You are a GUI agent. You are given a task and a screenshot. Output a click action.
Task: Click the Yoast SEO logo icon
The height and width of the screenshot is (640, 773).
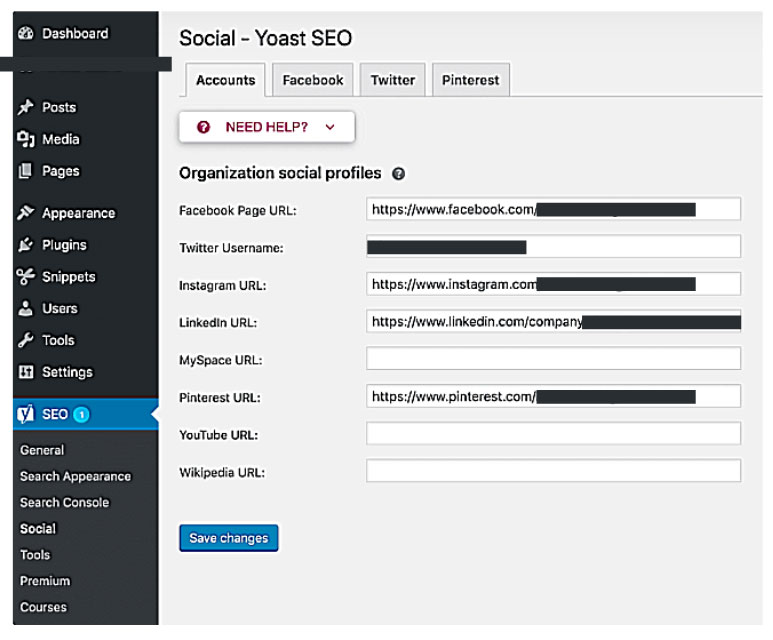point(26,415)
